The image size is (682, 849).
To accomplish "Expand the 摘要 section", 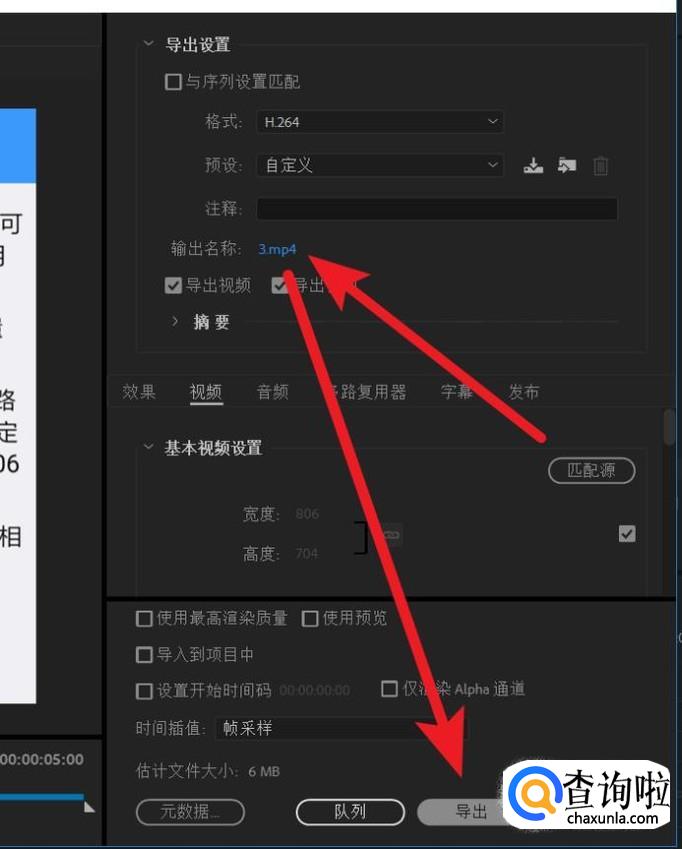I will [x=175, y=322].
